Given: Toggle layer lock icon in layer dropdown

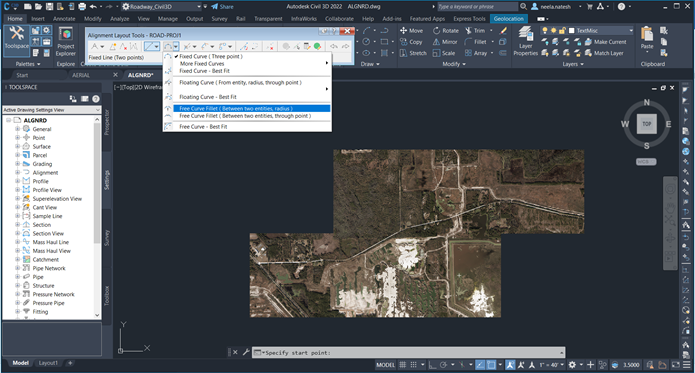Looking at the screenshot, I should tap(562, 30).
